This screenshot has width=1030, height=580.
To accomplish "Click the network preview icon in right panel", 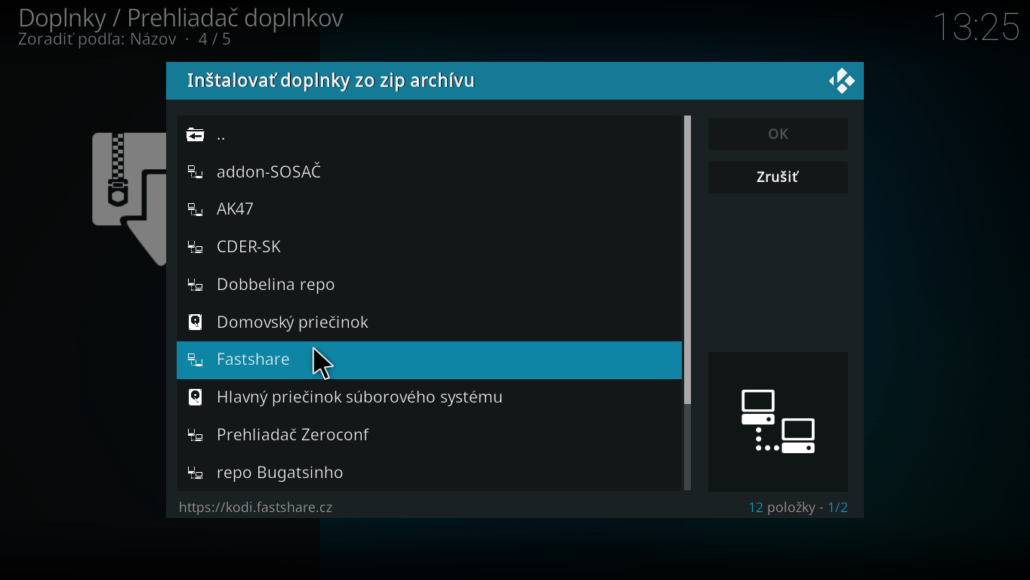I will [x=778, y=420].
